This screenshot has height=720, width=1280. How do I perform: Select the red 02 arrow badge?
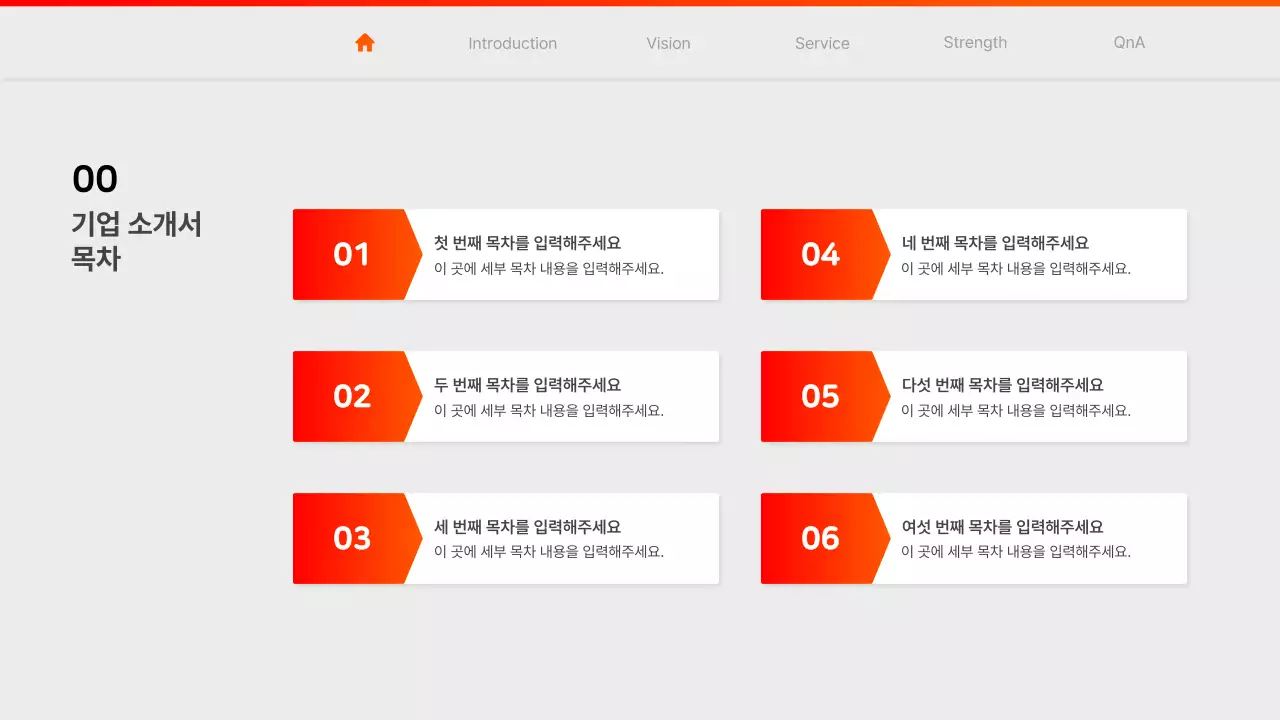click(x=352, y=396)
